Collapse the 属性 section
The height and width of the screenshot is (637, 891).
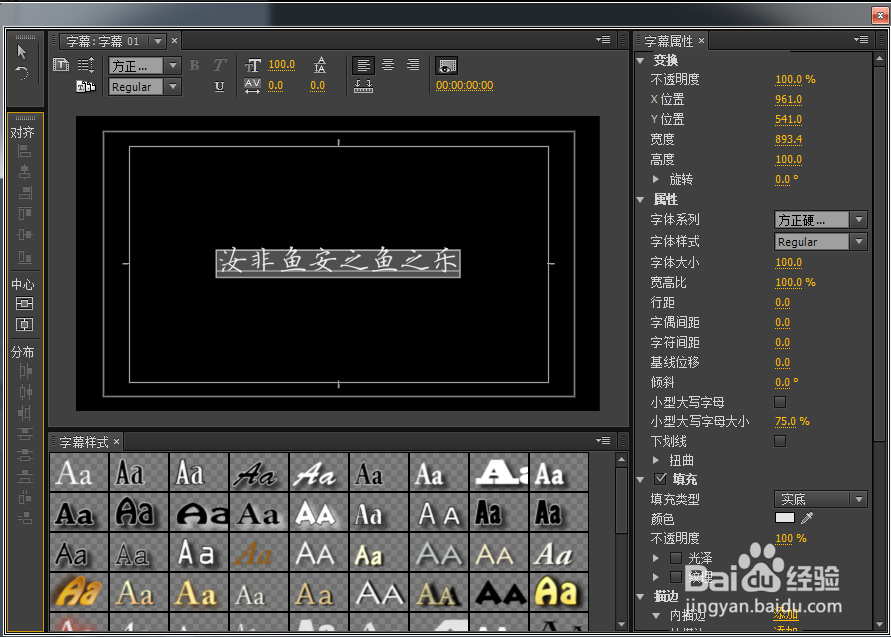(x=641, y=199)
